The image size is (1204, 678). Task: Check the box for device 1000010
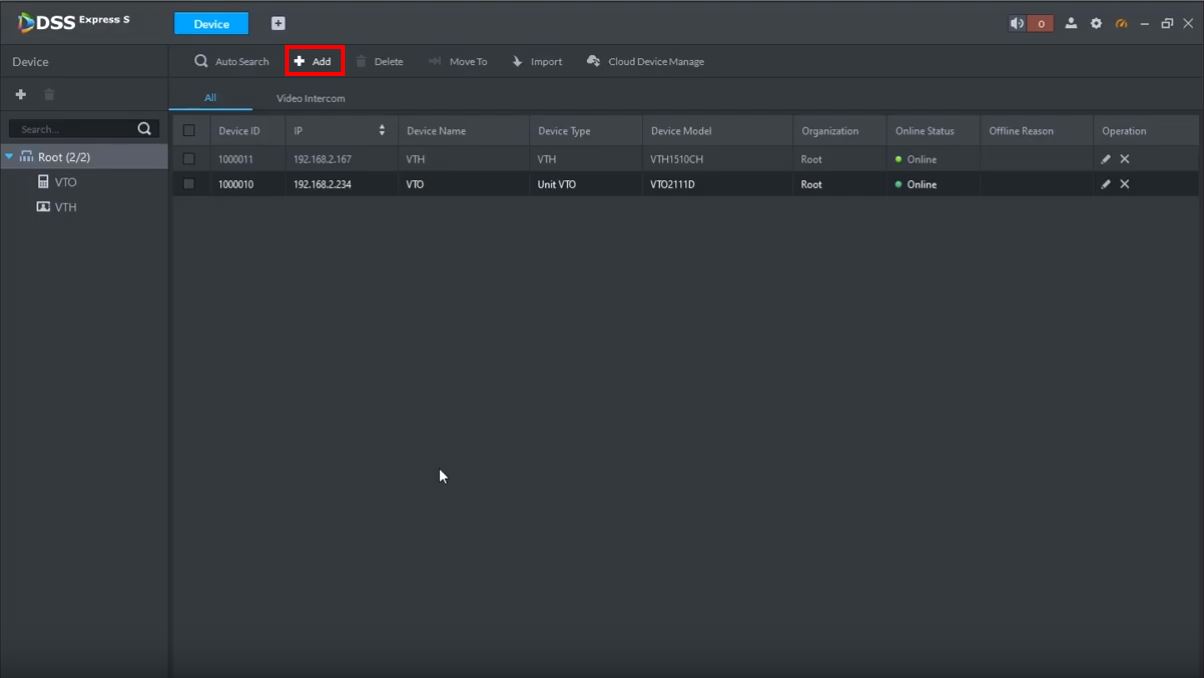click(189, 184)
